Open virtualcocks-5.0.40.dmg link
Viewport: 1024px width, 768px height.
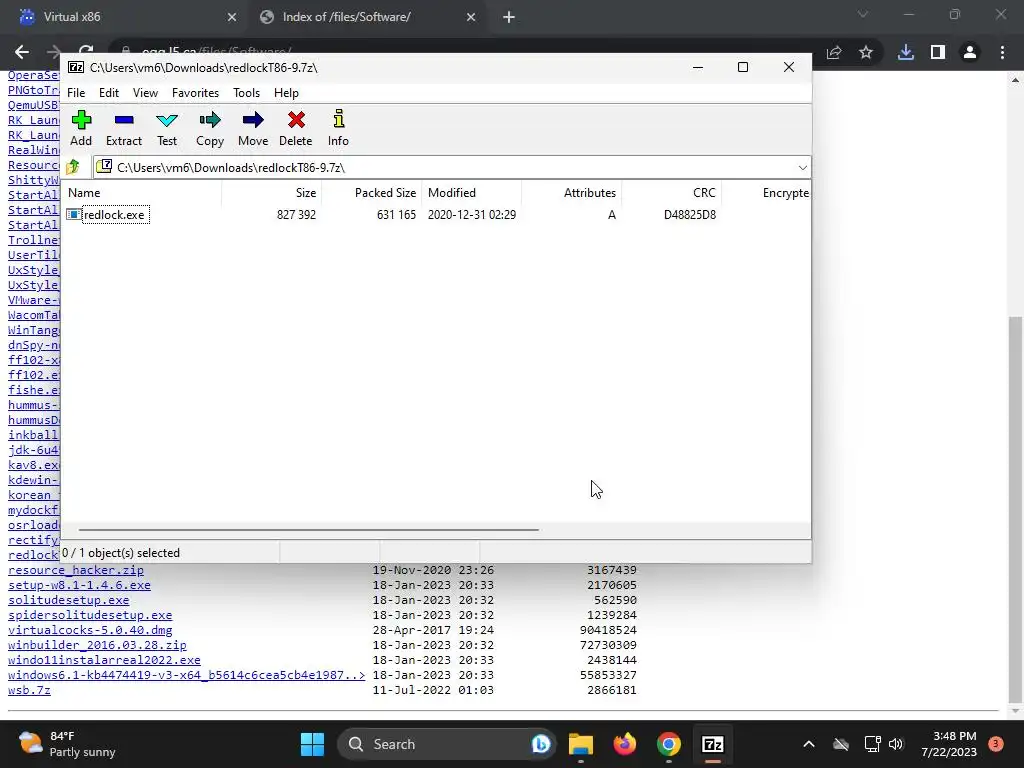[90, 630]
